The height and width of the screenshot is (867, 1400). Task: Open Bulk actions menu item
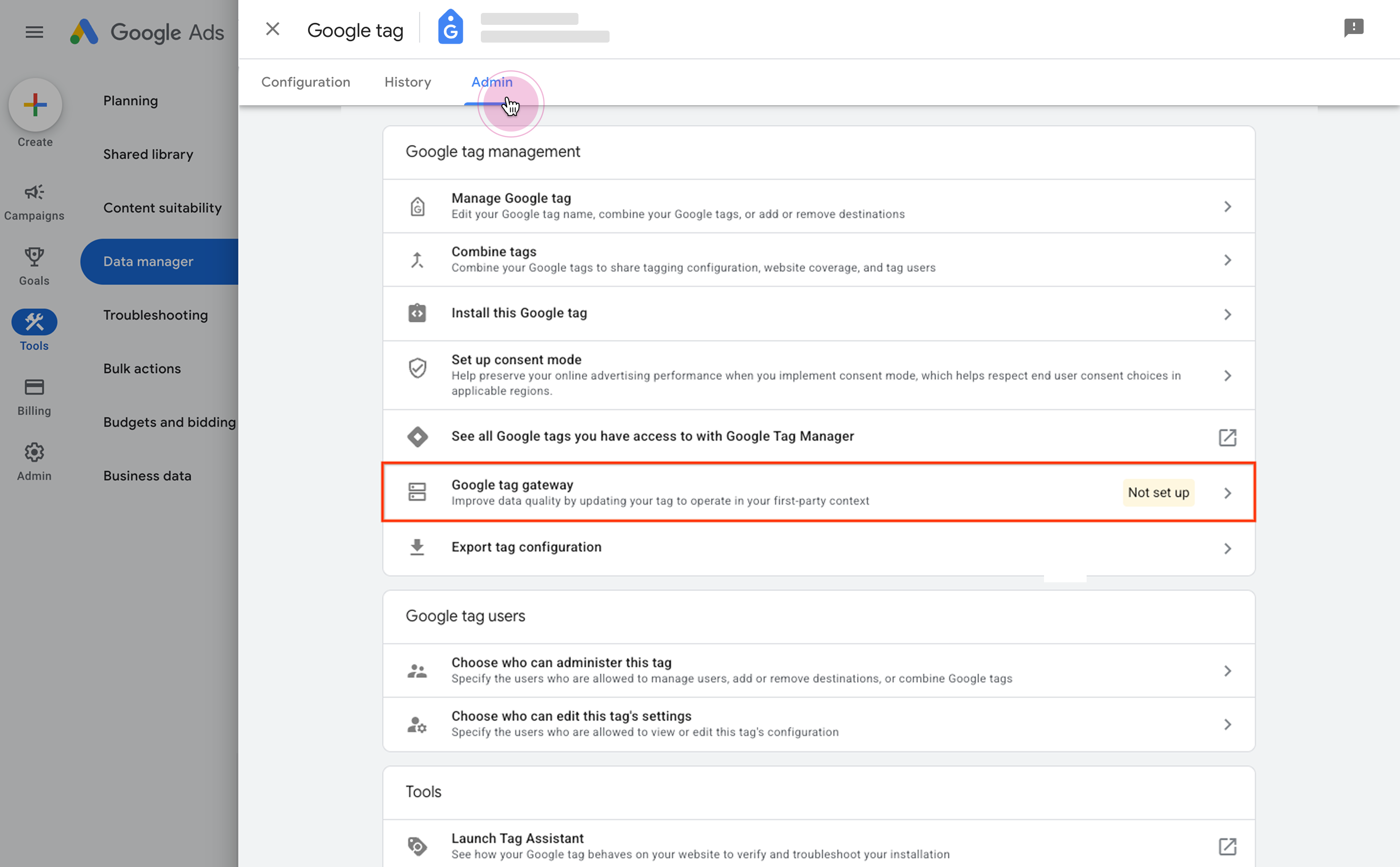pos(142,369)
